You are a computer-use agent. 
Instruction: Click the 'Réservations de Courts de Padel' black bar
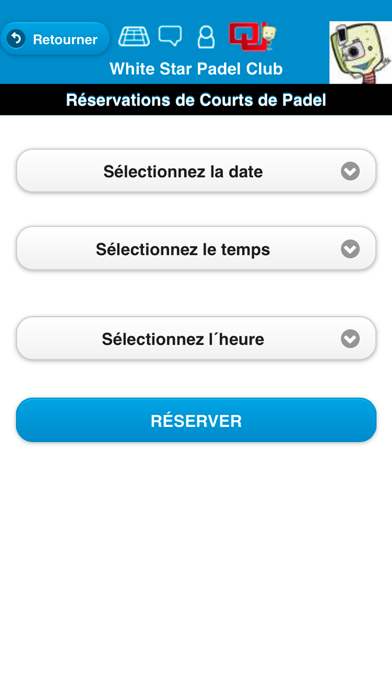(196, 100)
